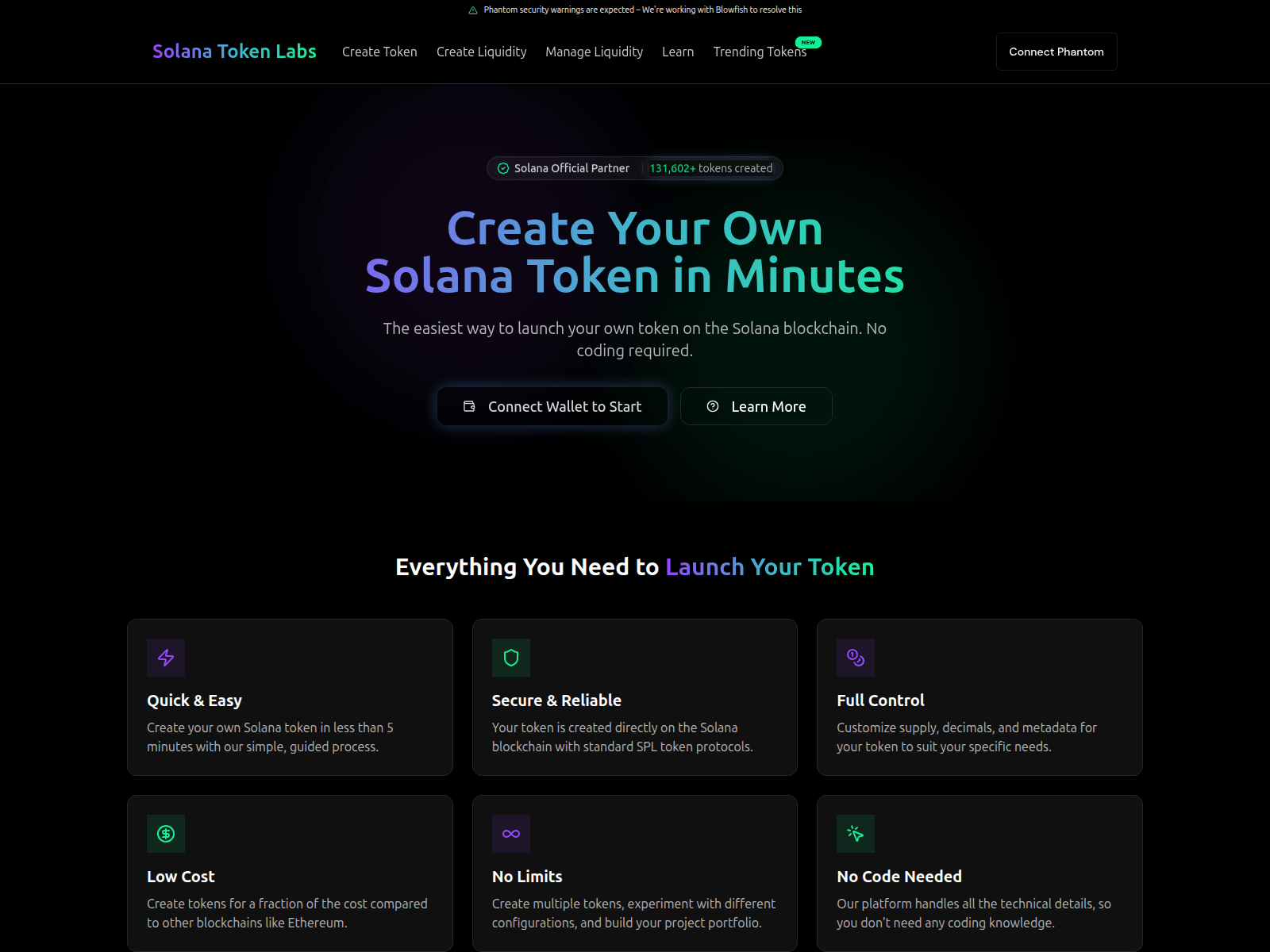This screenshot has height=952, width=1270.
Task: Select the No Code Needed card title
Action: 899,877
